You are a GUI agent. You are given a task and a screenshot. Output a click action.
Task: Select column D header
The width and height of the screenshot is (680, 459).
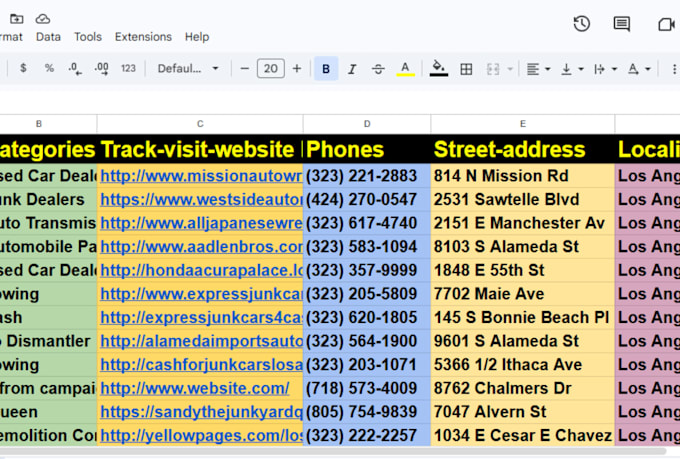click(x=367, y=124)
